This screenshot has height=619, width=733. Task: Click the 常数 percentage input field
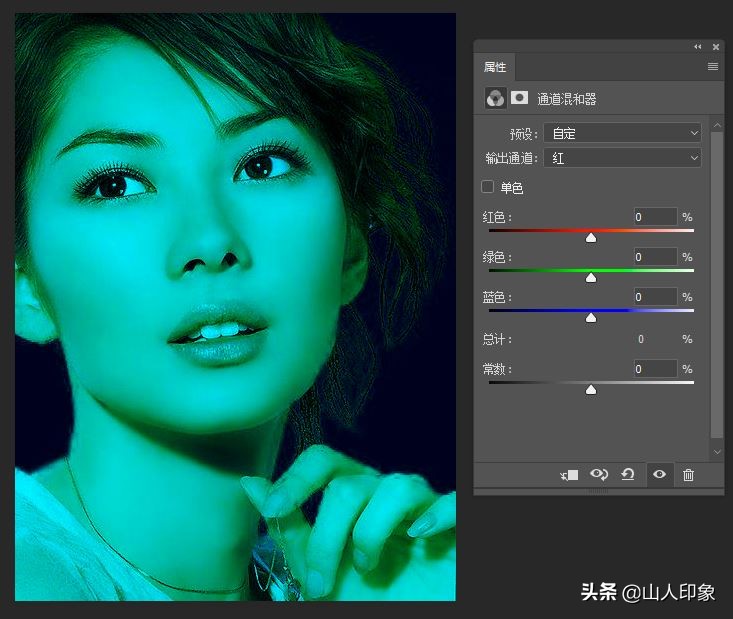tap(655, 369)
